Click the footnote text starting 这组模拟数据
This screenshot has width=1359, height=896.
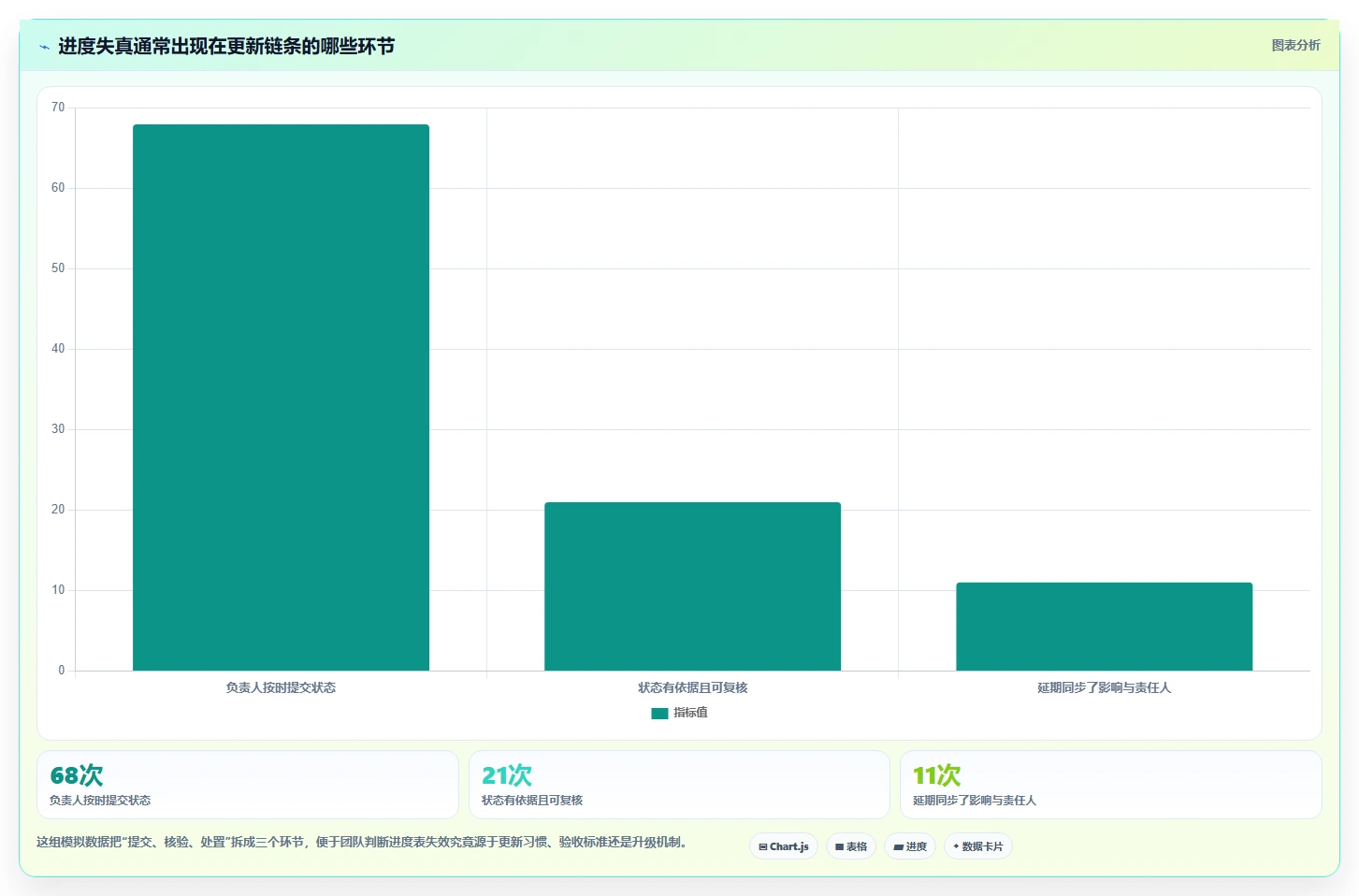click(x=364, y=842)
